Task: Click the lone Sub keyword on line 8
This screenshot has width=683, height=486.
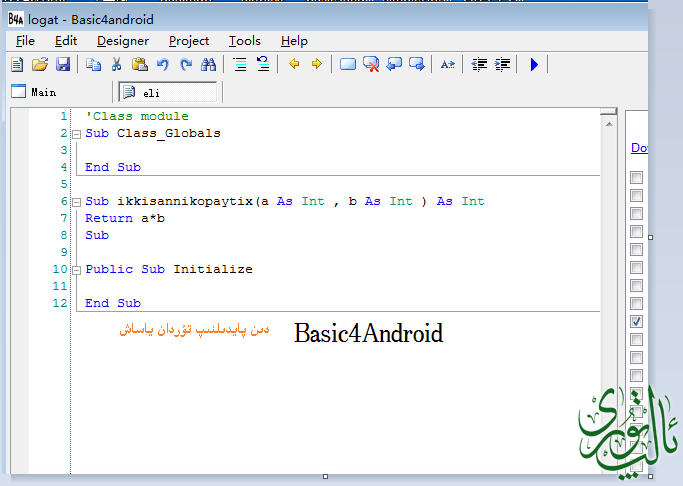Action: [97, 235]
